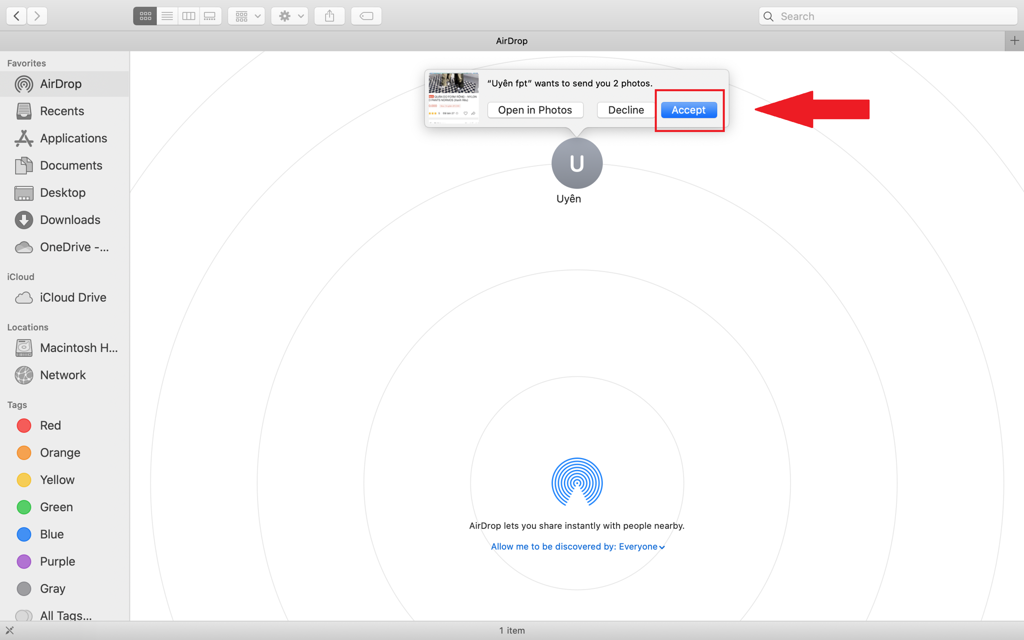The image size is (1024, 640).
Task: Switch to column view in toolbar
Action: (x=189, y=16)
